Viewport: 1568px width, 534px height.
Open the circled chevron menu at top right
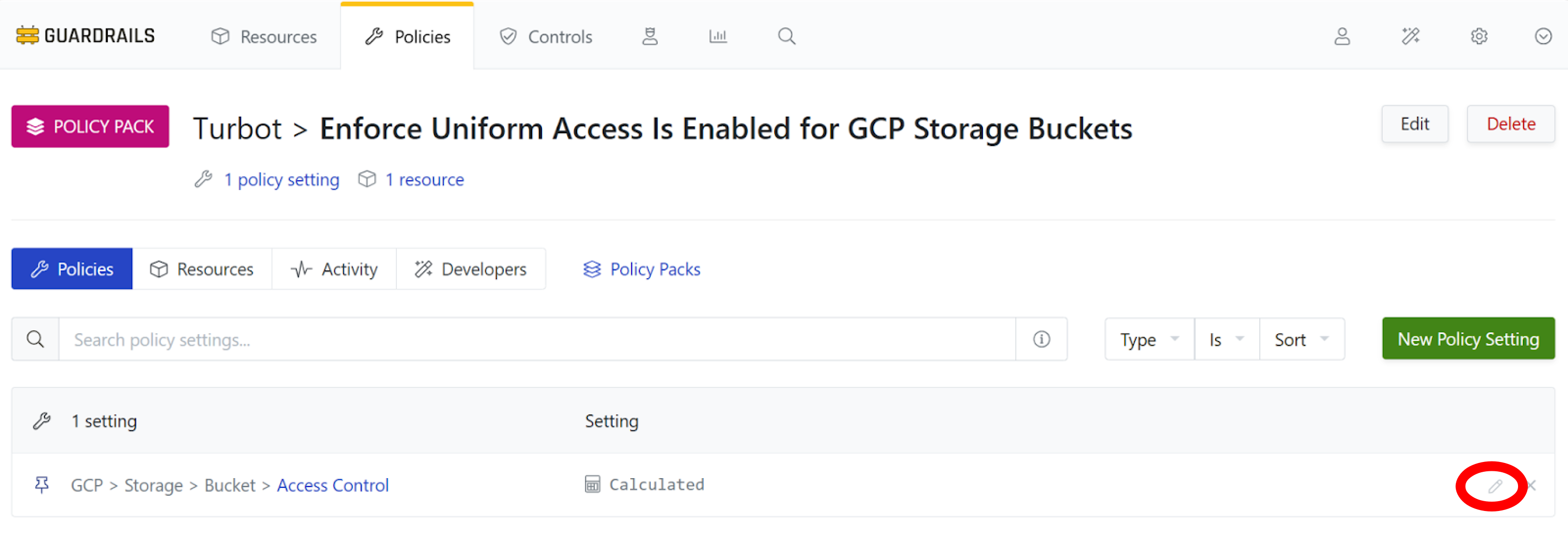coord(1543,37)
